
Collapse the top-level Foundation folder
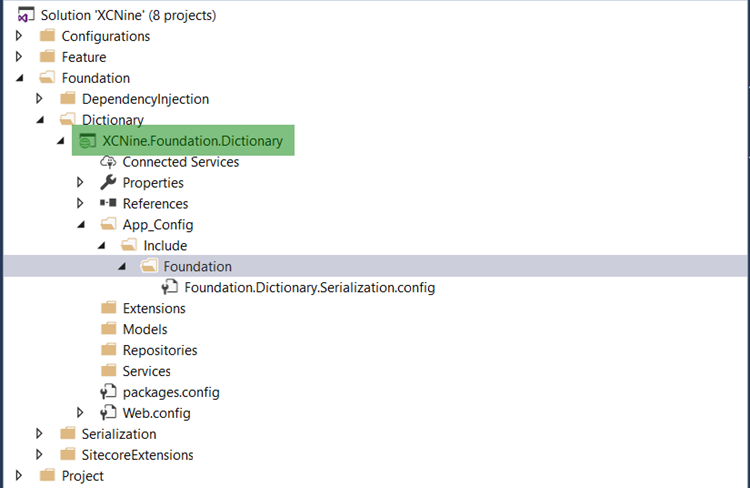[x=20, y=78]
